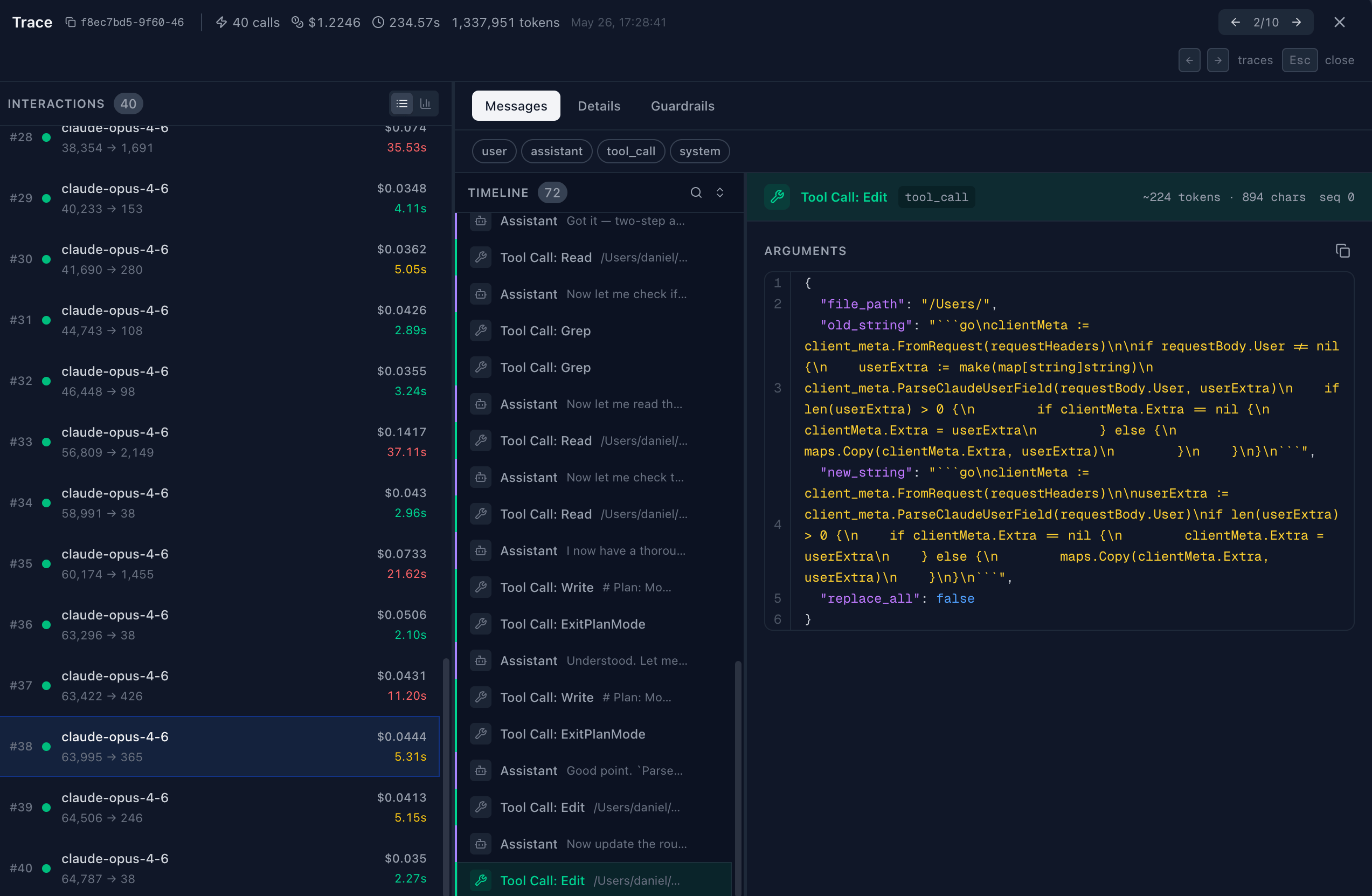The image size is (1372, 896).
Task: Open the first Tool Call: ExitPlanMode item
Action: pyautogui.click(x=594, y=624)
